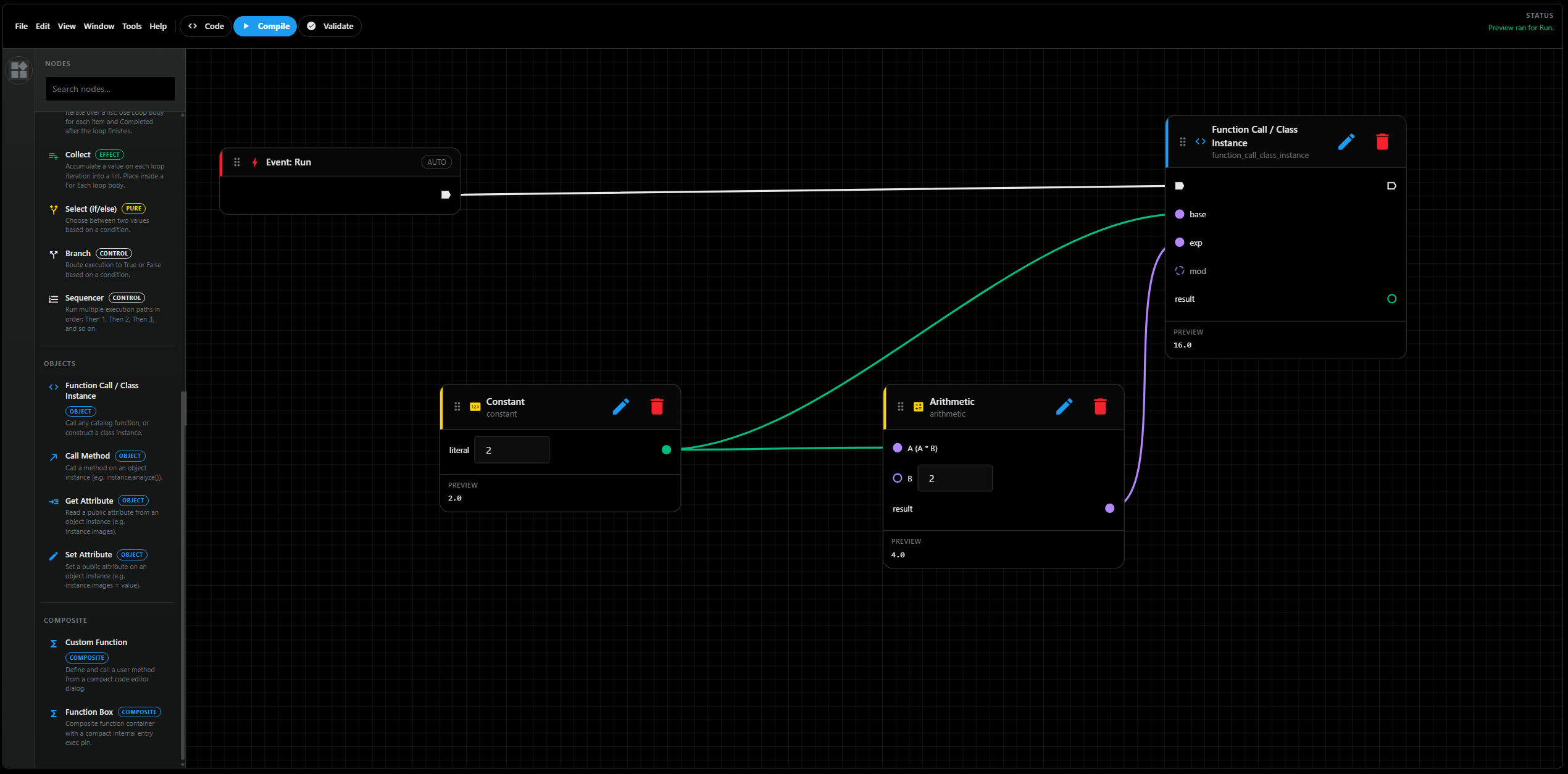Delete the Constant node

point(657,407)
